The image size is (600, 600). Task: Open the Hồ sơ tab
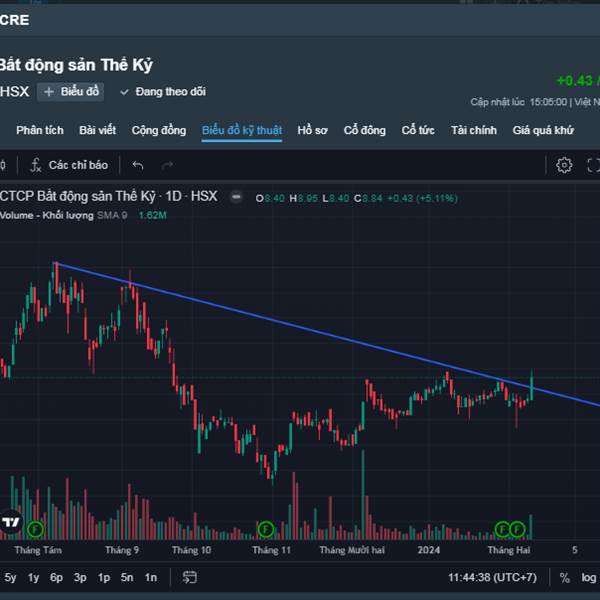point(312,130)
